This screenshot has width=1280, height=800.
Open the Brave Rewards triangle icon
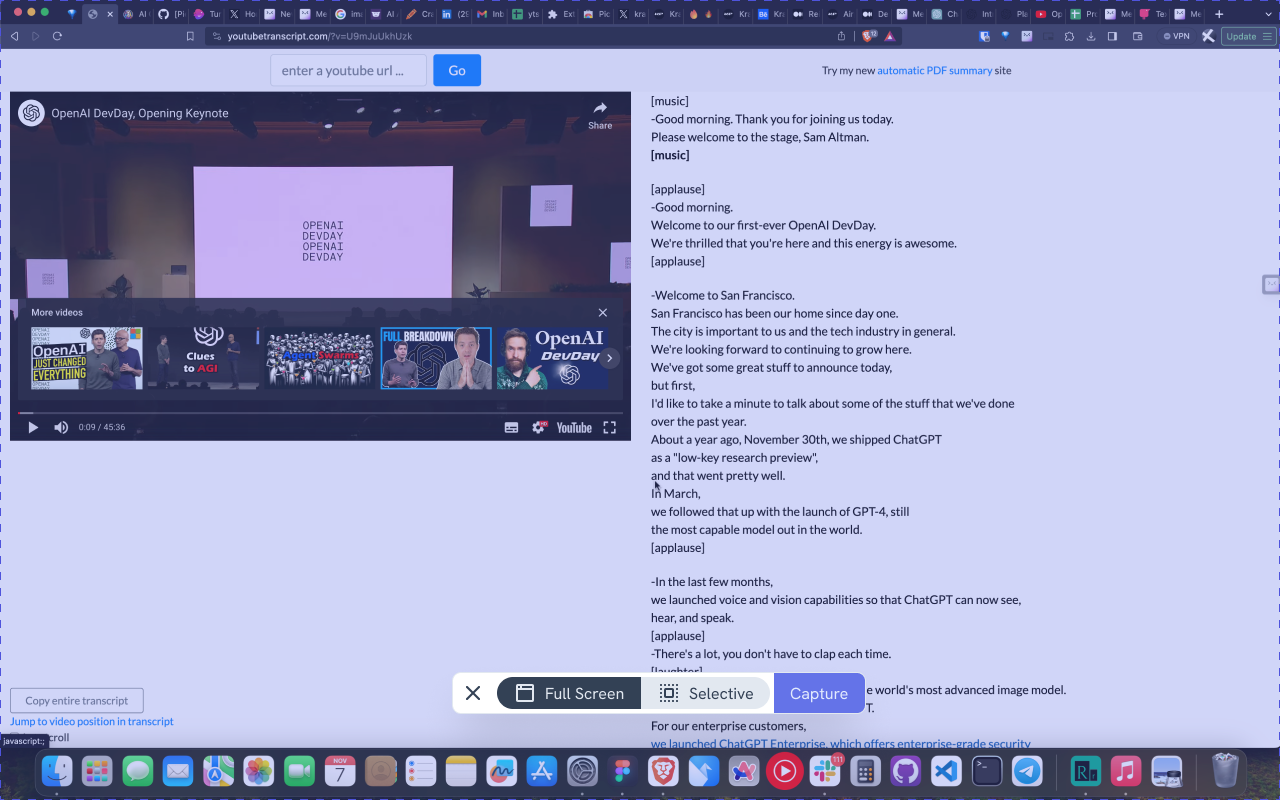pyautogui.click(x=889, y=36)
